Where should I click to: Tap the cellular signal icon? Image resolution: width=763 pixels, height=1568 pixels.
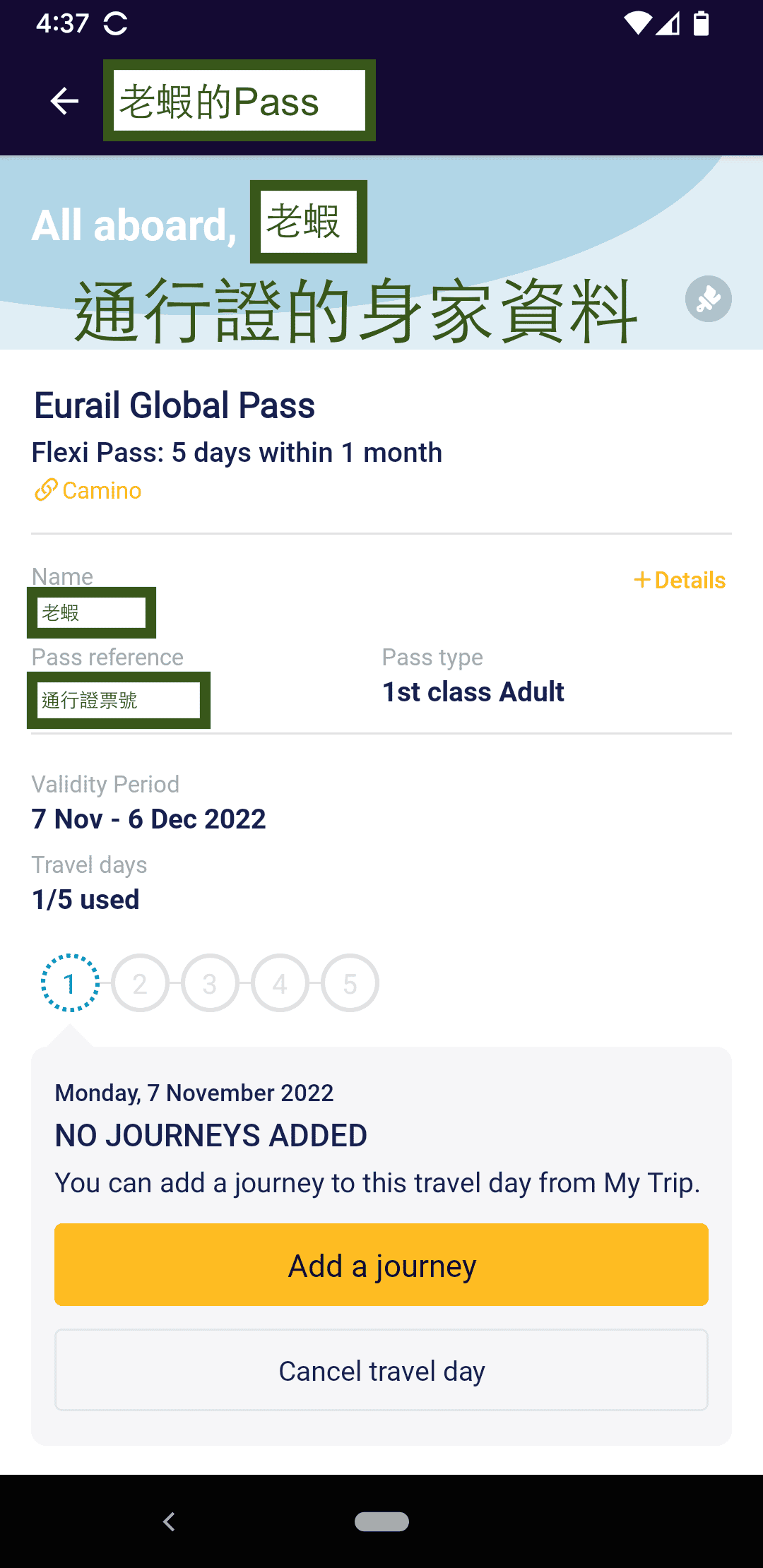[x=668, y=24]
